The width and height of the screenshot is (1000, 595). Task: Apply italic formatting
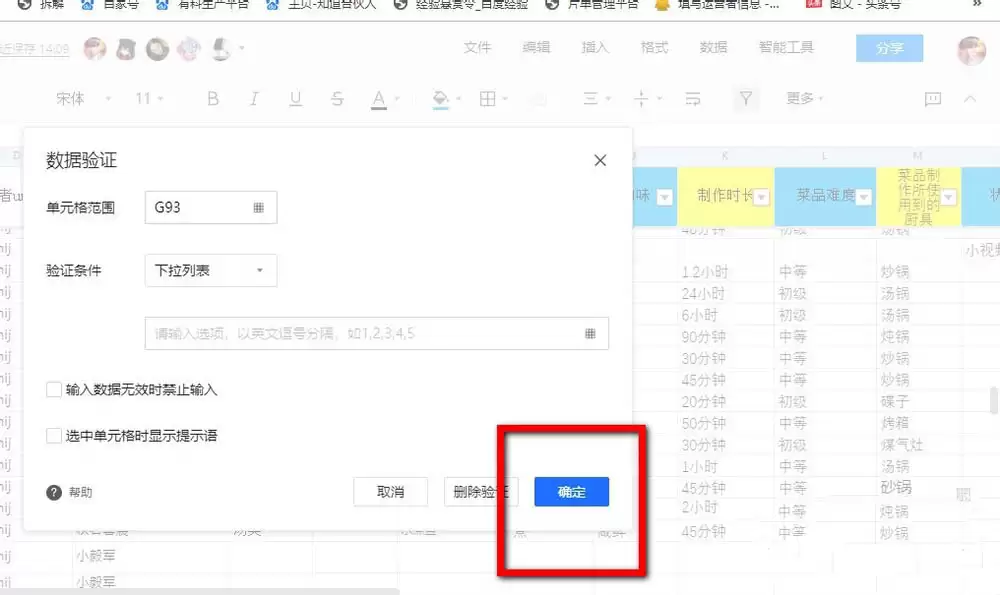[x=253, y=98]
